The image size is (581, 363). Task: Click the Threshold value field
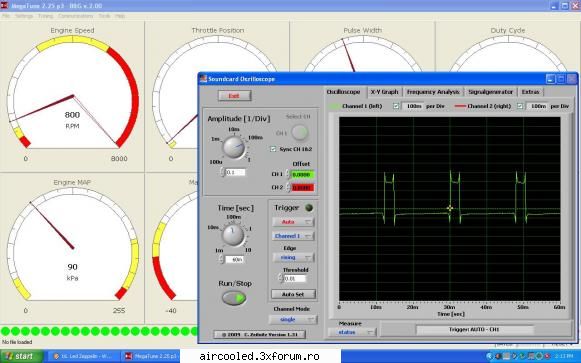[295, 279]
